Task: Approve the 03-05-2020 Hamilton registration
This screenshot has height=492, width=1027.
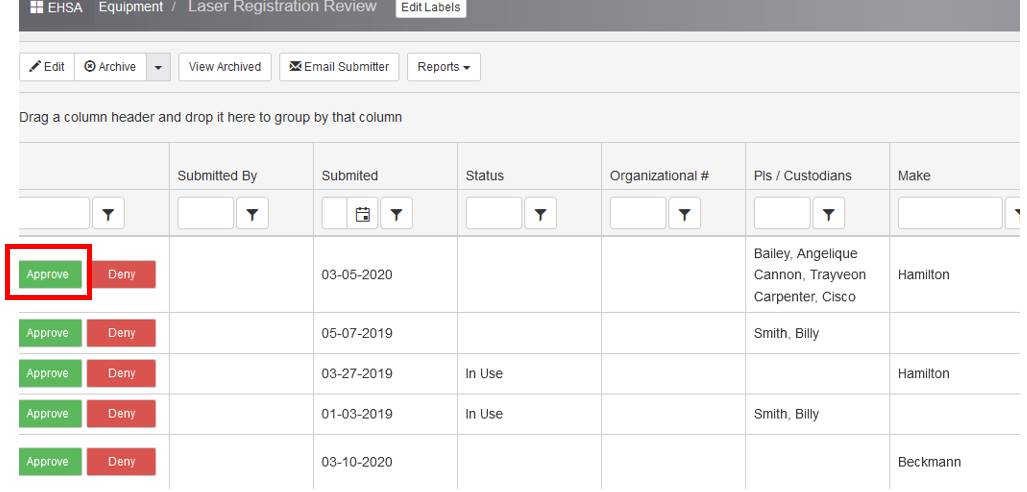Action: click(x=48, y=275)
